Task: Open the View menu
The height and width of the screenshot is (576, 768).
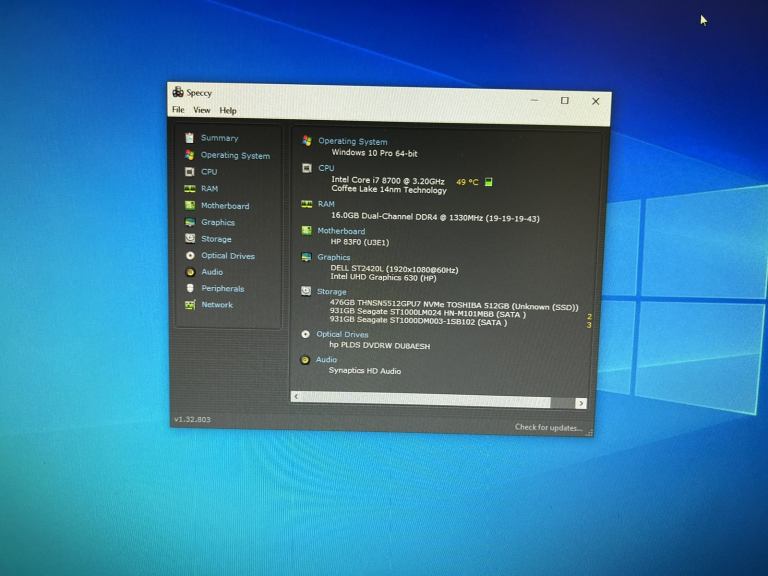Action: click(202, 110)
